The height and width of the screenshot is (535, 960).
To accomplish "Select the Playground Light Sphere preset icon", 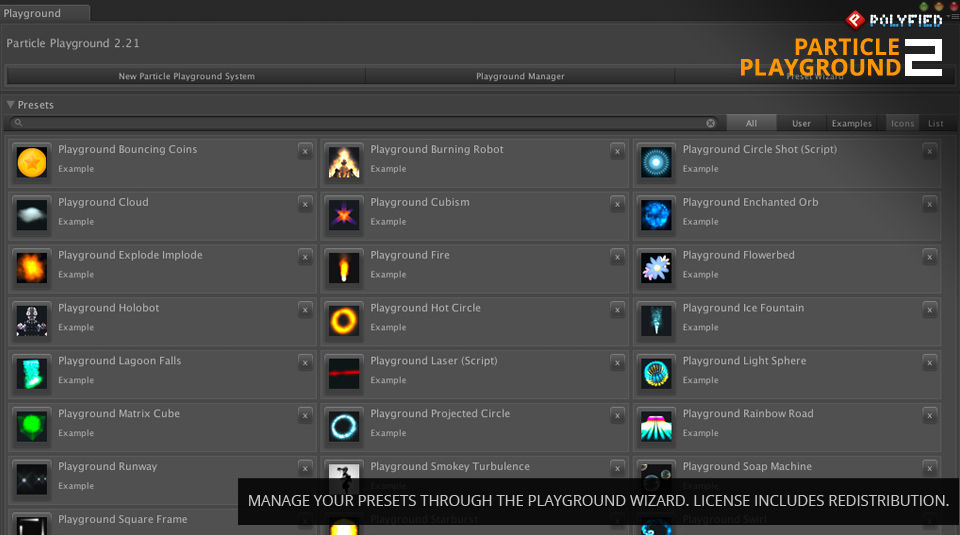I will (x=656, y=373).
